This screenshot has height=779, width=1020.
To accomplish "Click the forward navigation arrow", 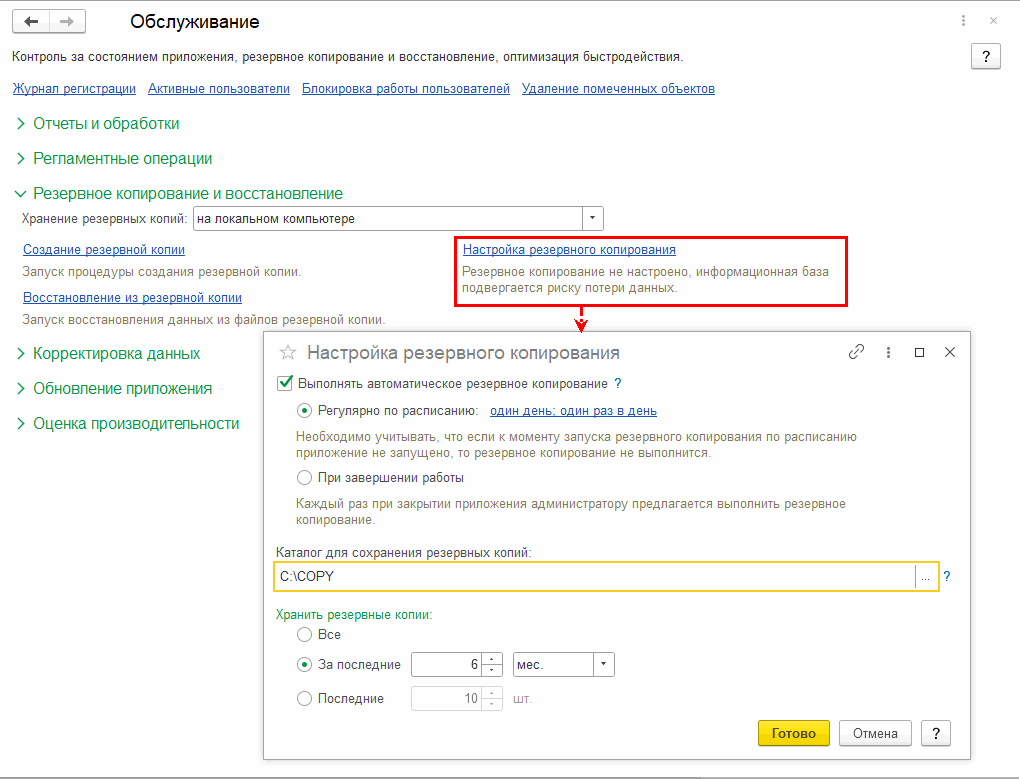I will tap(67, 21).
